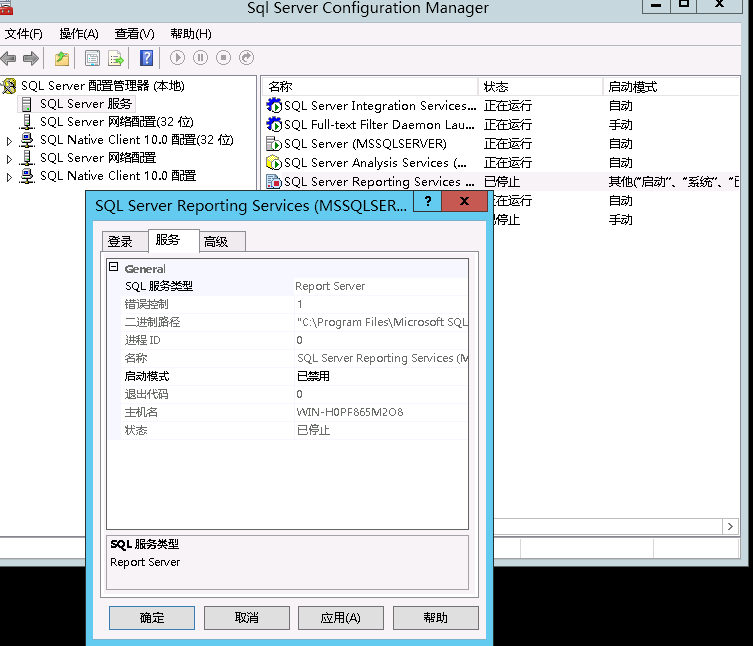
Task: Click the 确定 button
Action: (x=152, y=618)
